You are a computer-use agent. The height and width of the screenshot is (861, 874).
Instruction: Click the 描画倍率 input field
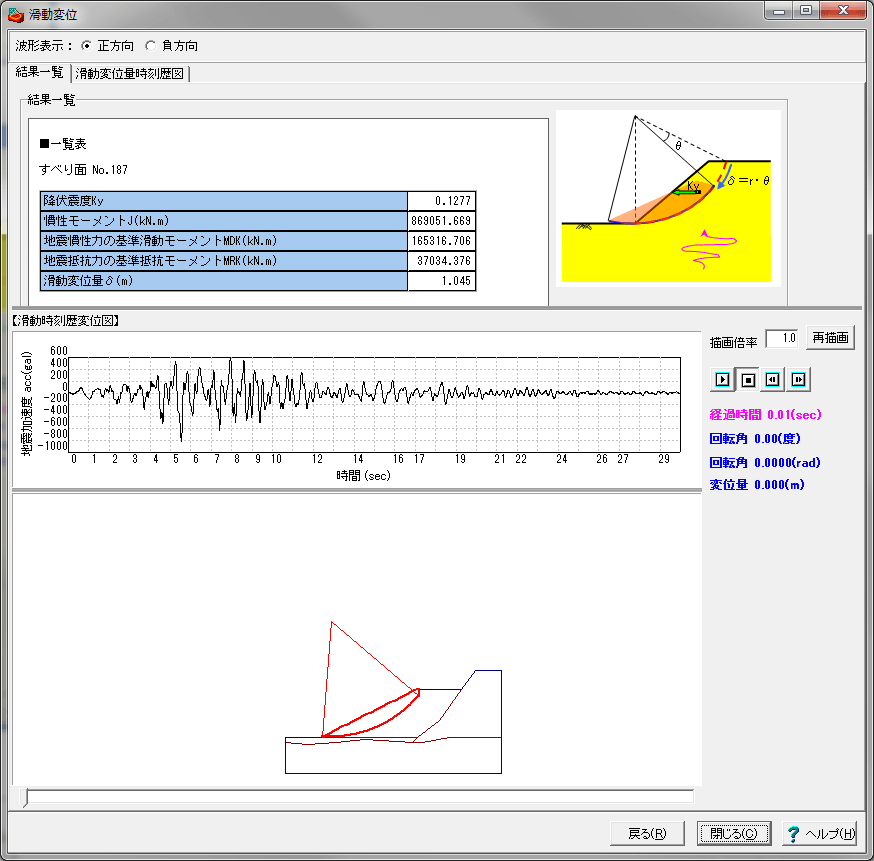(781, 338)
